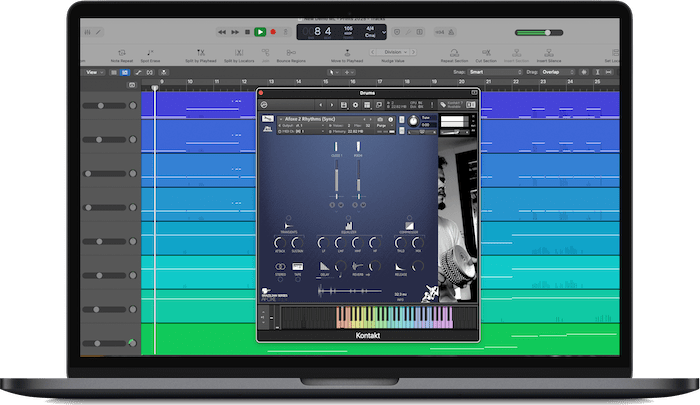Toggle the Stereo effect on
The width and height of the screenshot is (700, 405).
[280, 265]
